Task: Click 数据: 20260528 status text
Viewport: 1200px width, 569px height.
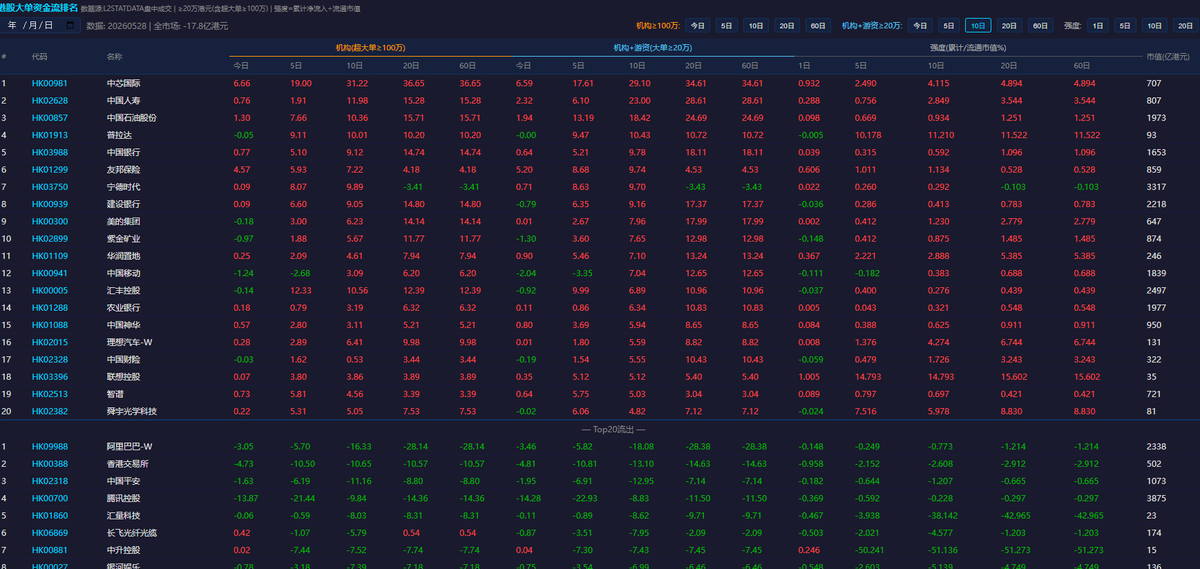Action: pos(116,25)
